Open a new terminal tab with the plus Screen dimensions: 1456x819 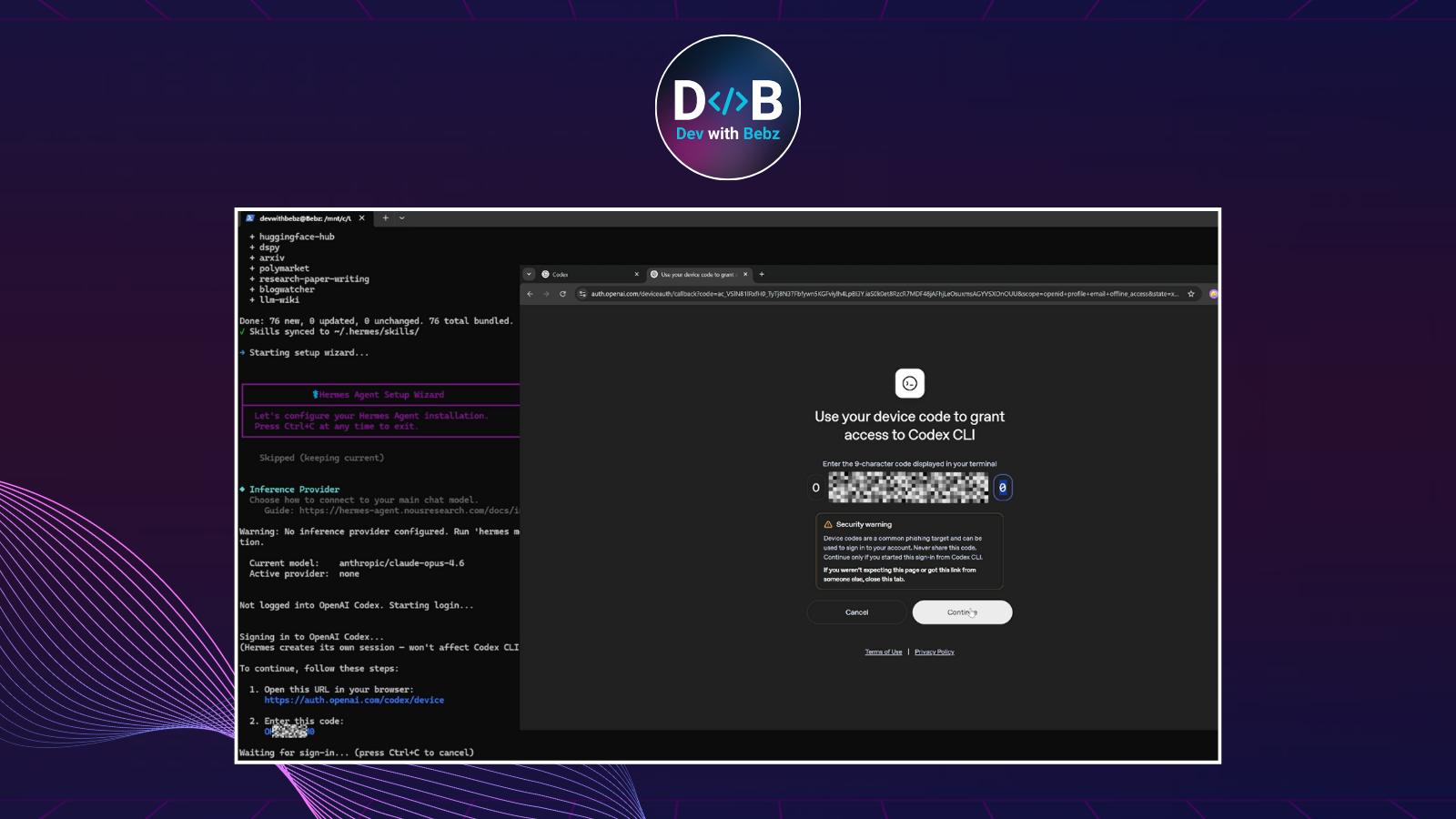[x=385, y=218]
